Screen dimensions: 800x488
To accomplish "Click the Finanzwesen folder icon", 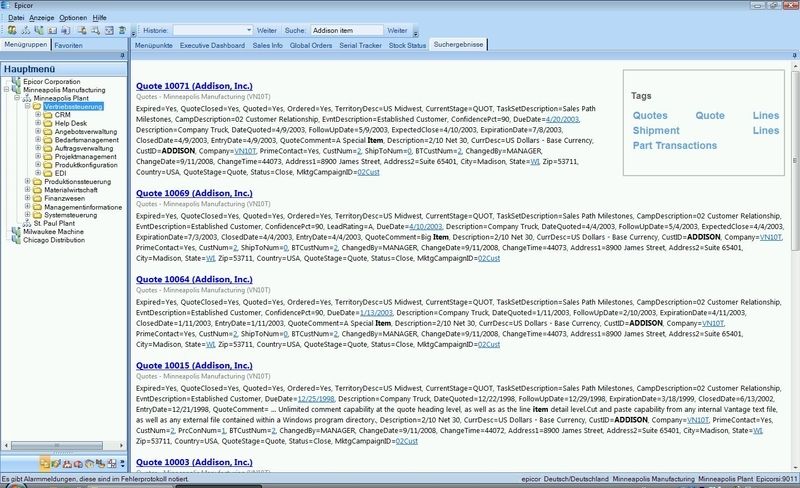I will (37, 199).
